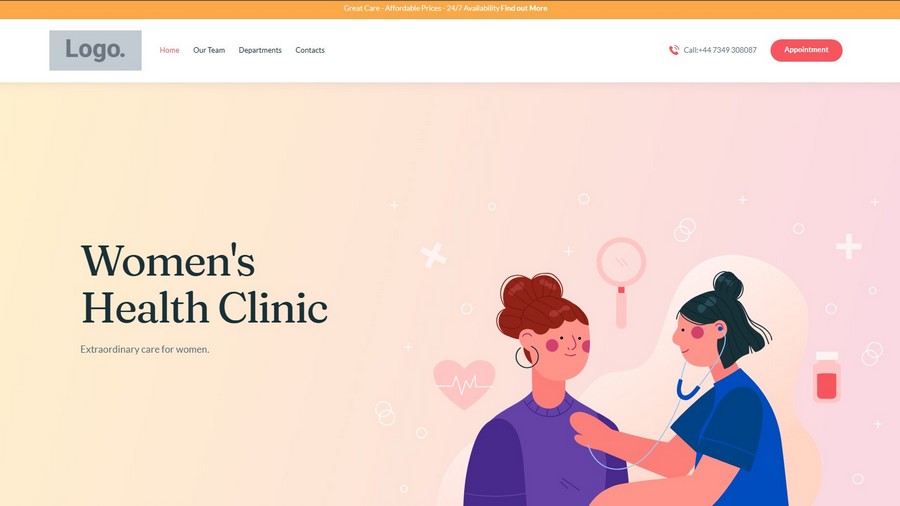Click the pink magnifying glass illustration
This screenshot has width=900, height=506.
pos(621,282)
